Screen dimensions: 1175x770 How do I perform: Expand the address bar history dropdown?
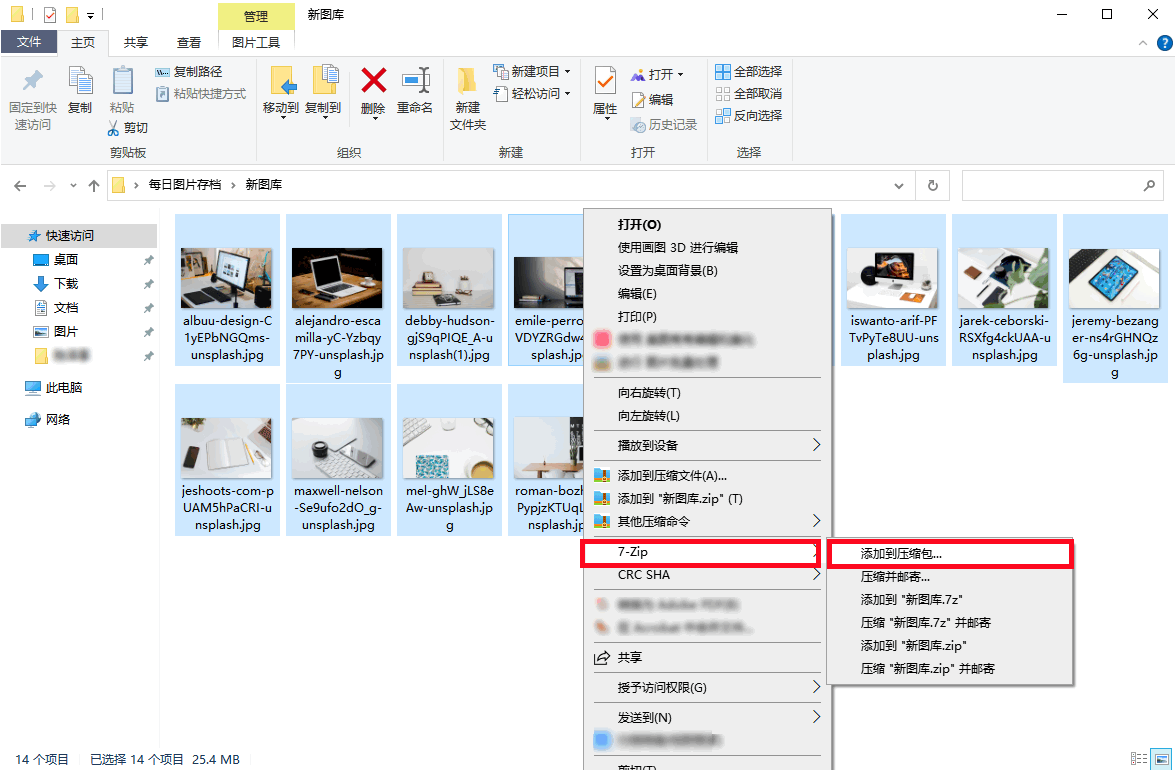point(898,185)
